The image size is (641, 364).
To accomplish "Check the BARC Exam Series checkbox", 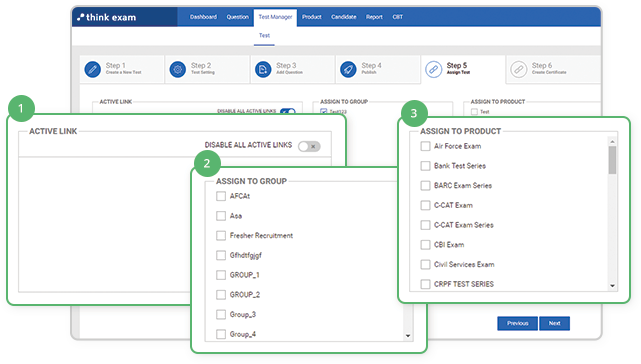I will 425,185.
